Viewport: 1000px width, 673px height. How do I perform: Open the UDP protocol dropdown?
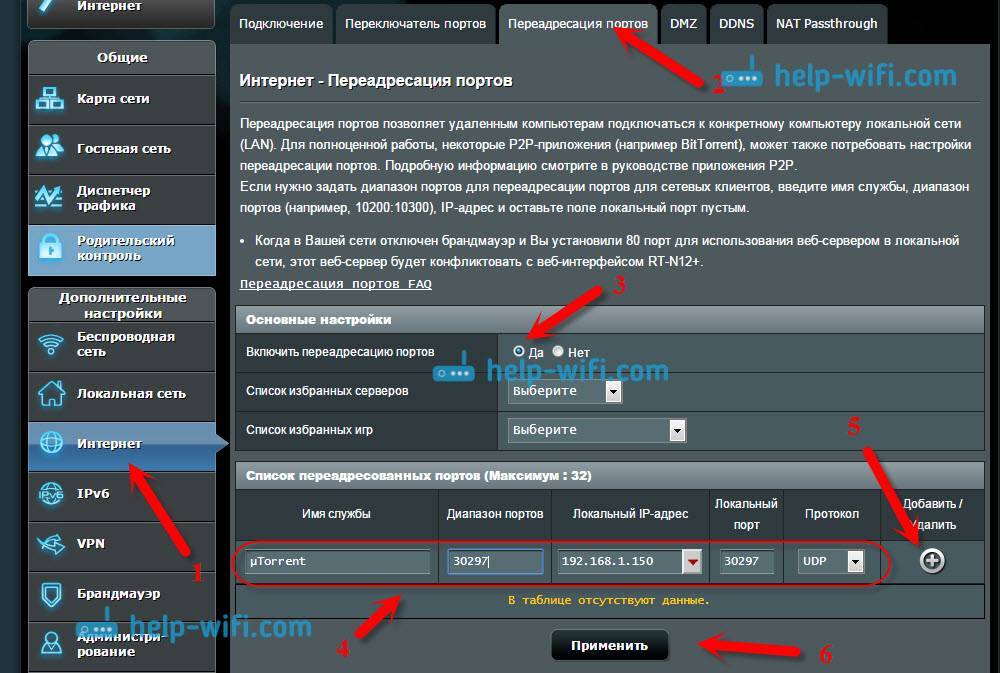click(831, 561)
